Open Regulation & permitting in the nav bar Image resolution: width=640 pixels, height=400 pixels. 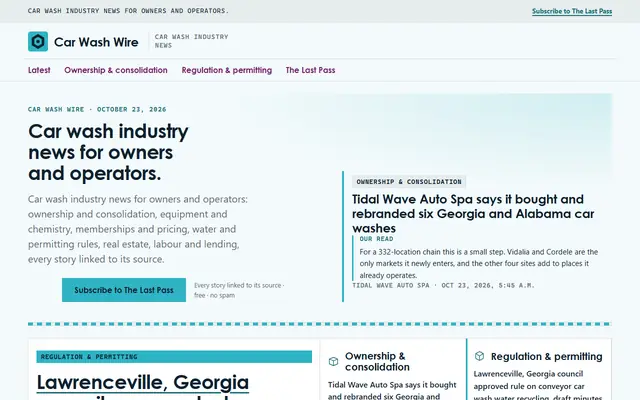point(227,70)
